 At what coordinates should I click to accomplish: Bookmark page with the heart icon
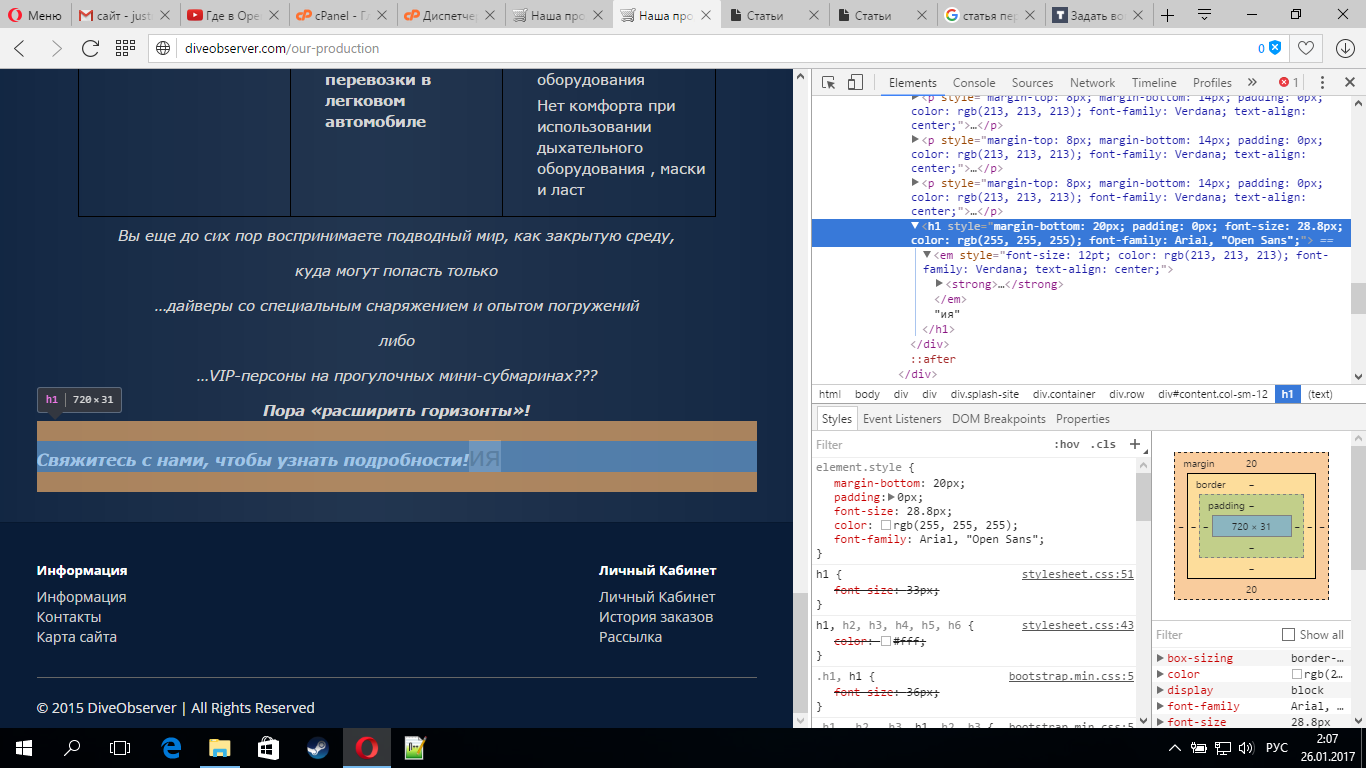pos(1306,48)
